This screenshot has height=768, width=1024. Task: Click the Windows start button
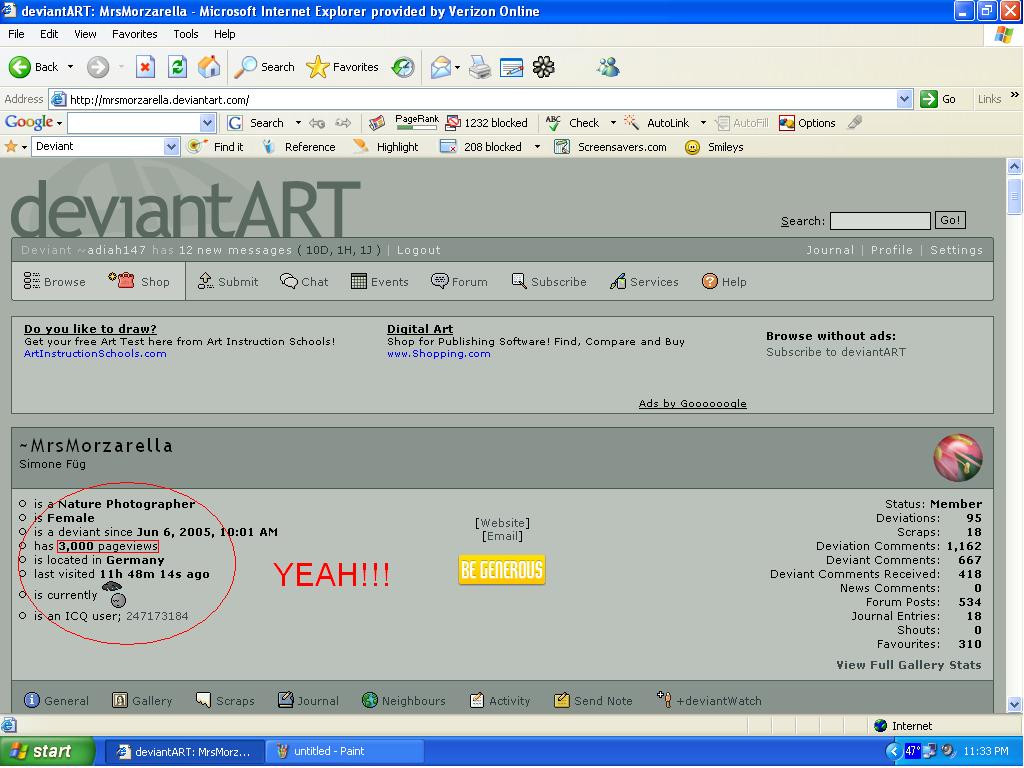click(47, 751)
